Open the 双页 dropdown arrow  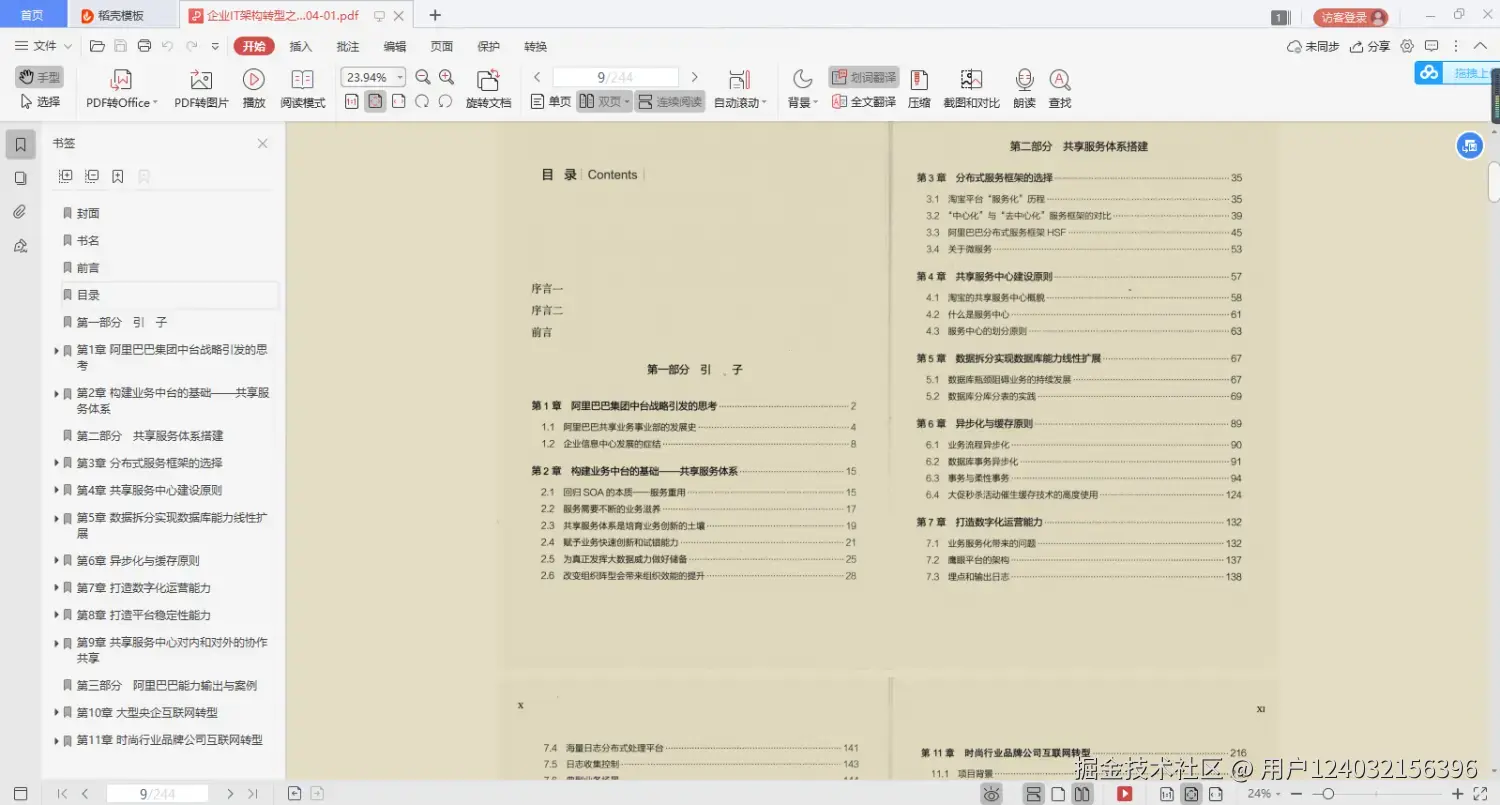click(628, 102)
